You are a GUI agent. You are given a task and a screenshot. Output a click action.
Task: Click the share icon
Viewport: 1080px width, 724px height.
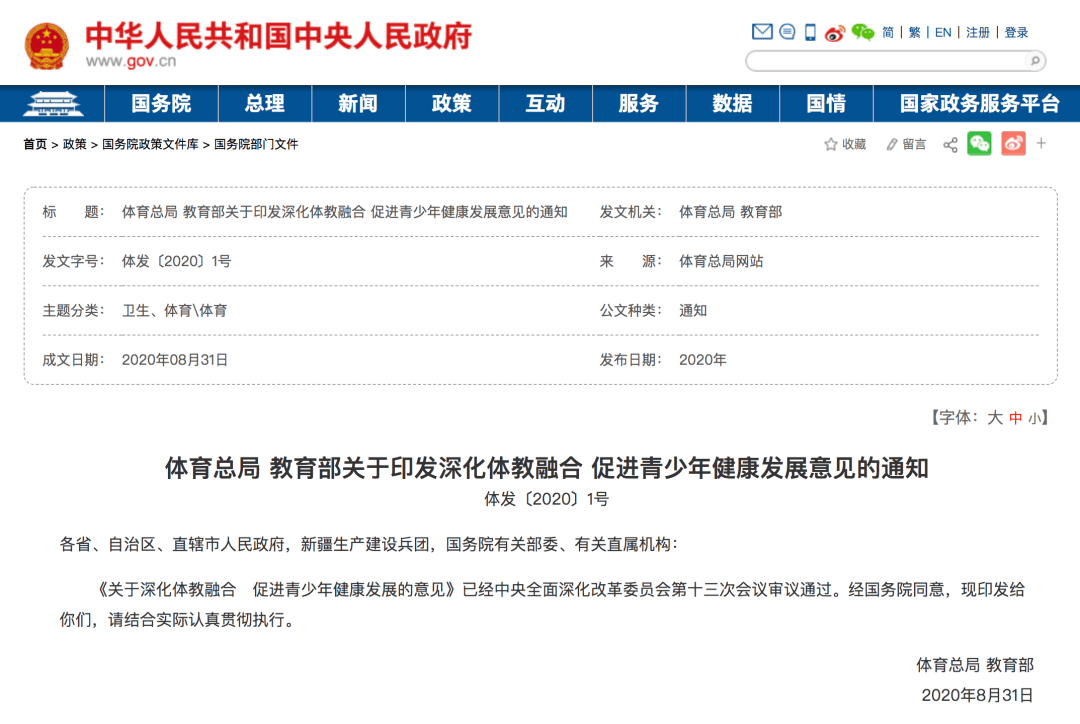click(x=951, y=144)
